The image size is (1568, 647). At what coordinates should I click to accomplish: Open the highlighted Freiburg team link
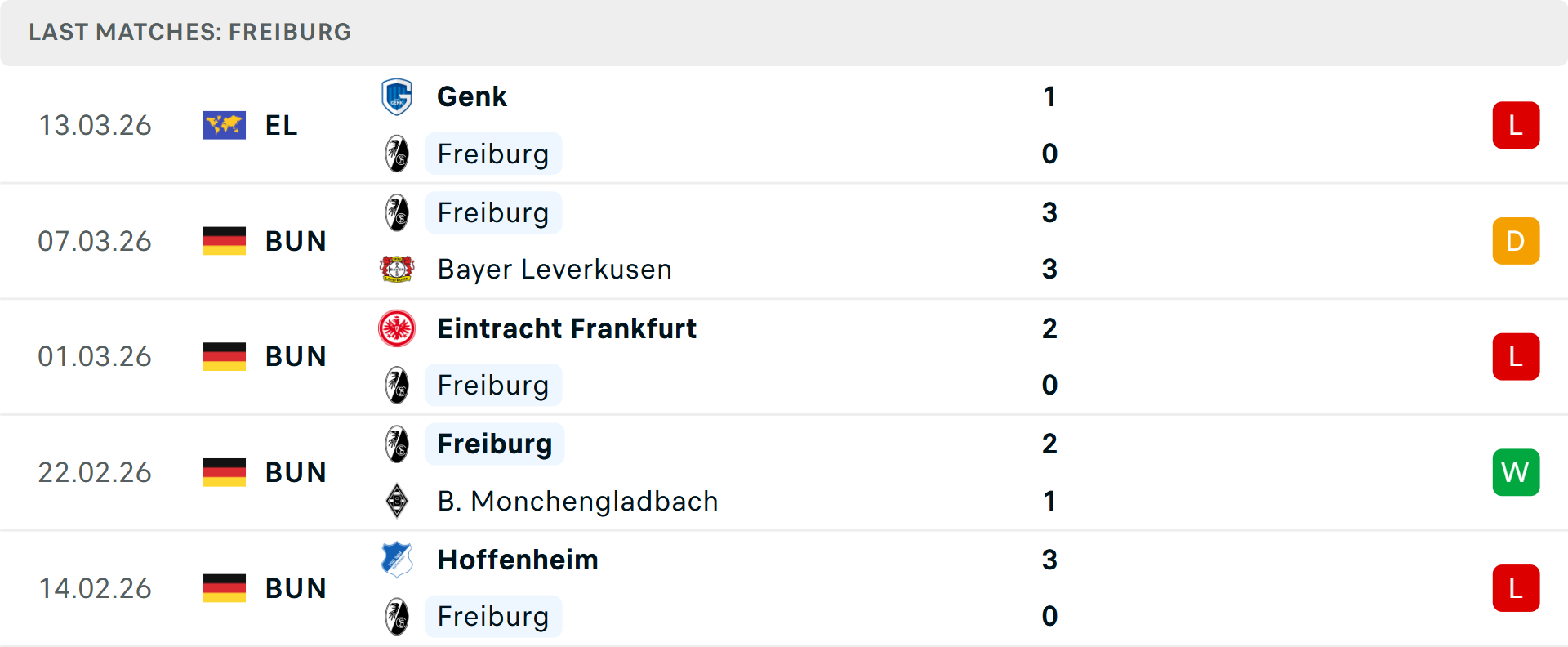coord(493,444)
